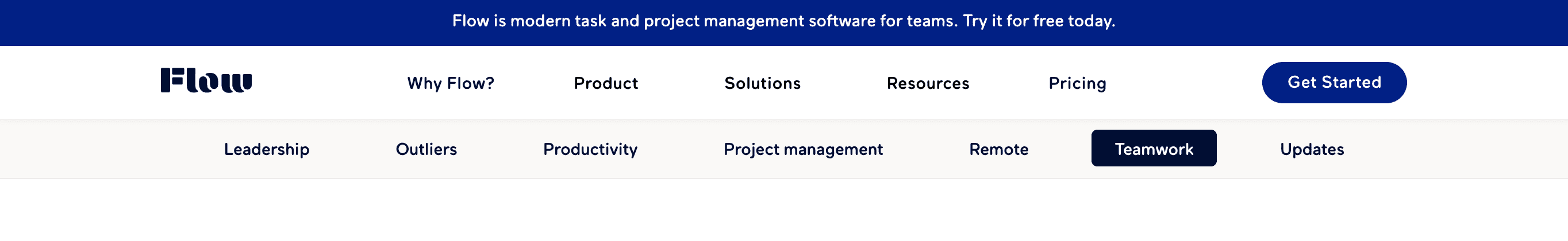
Task: Click the blank white page area below categories
Action: pyautogui.click(x=784, y=211)
